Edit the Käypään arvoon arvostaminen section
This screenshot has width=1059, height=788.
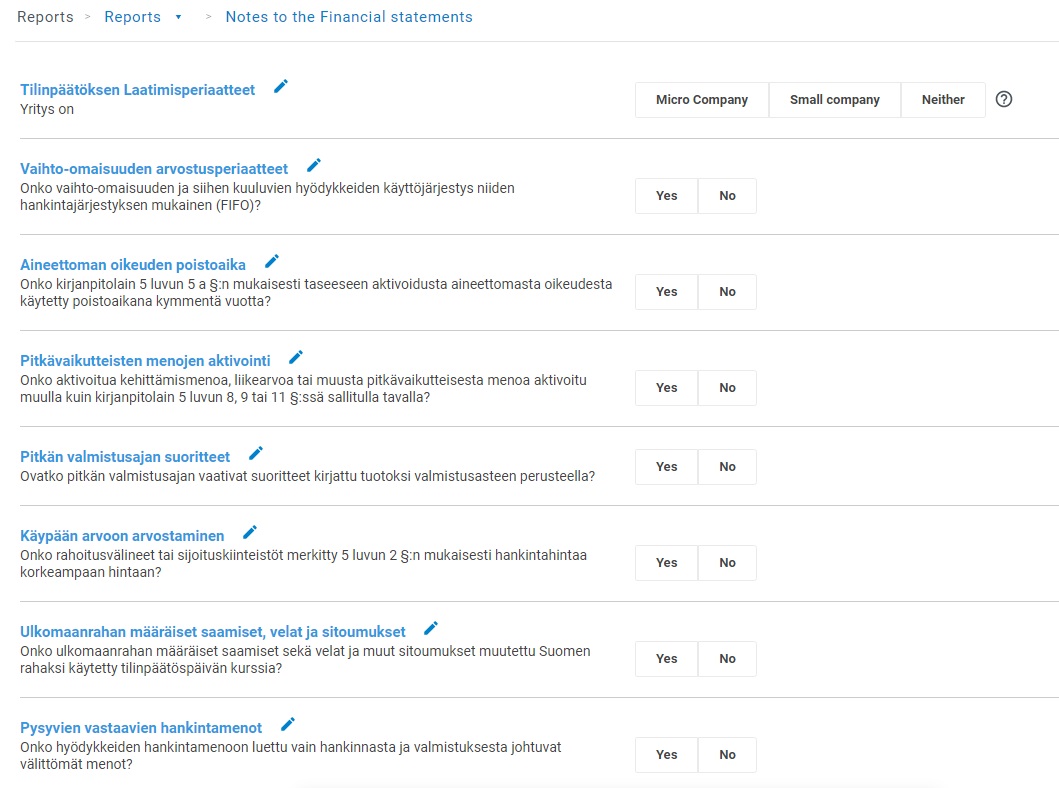pos(250,532)
